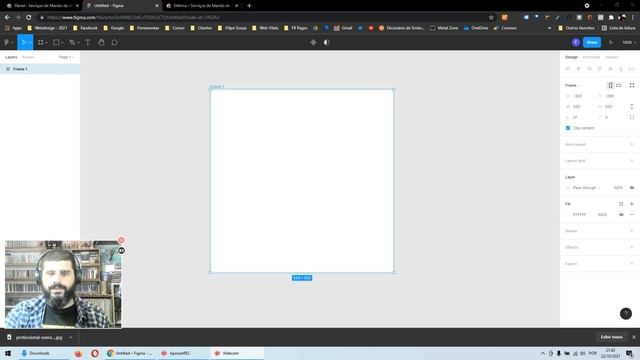
Task: Click the align top icon
Action: pos(600,69)
